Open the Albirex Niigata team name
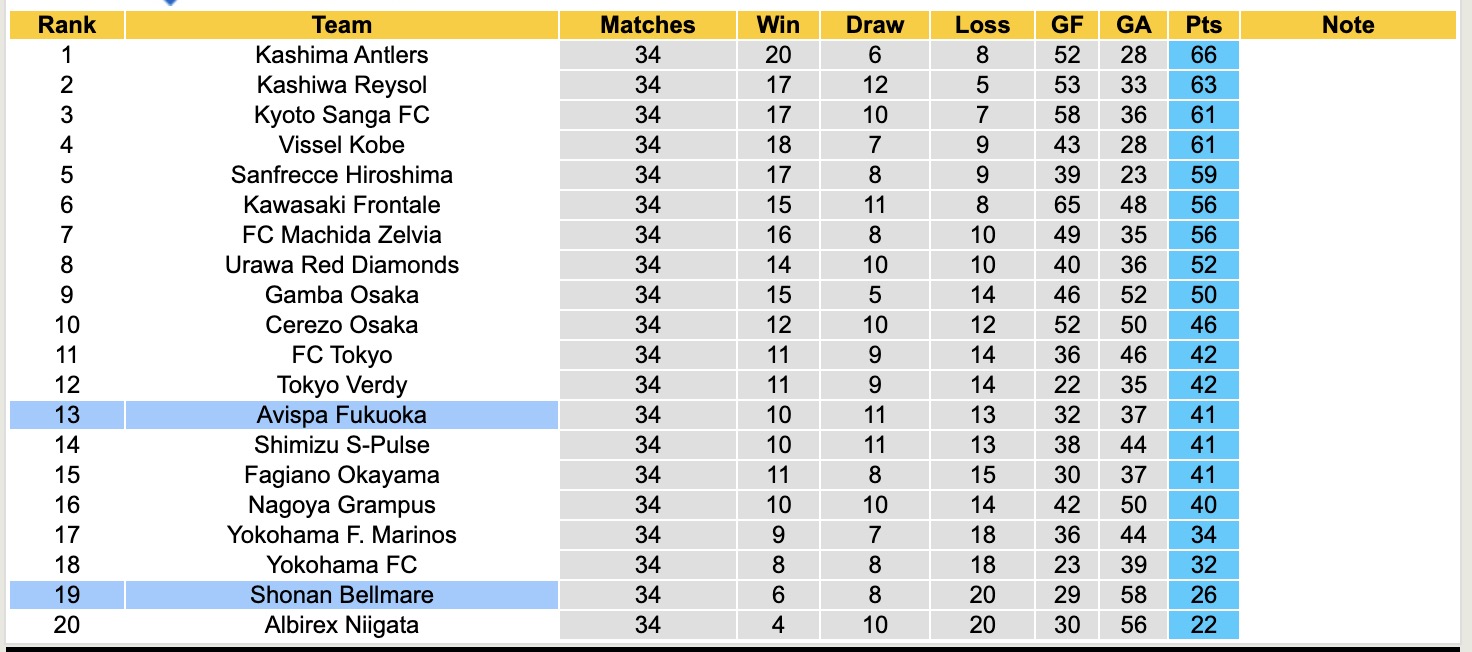The width and height of the screenshot is (1472, 652). coord(341,625)
